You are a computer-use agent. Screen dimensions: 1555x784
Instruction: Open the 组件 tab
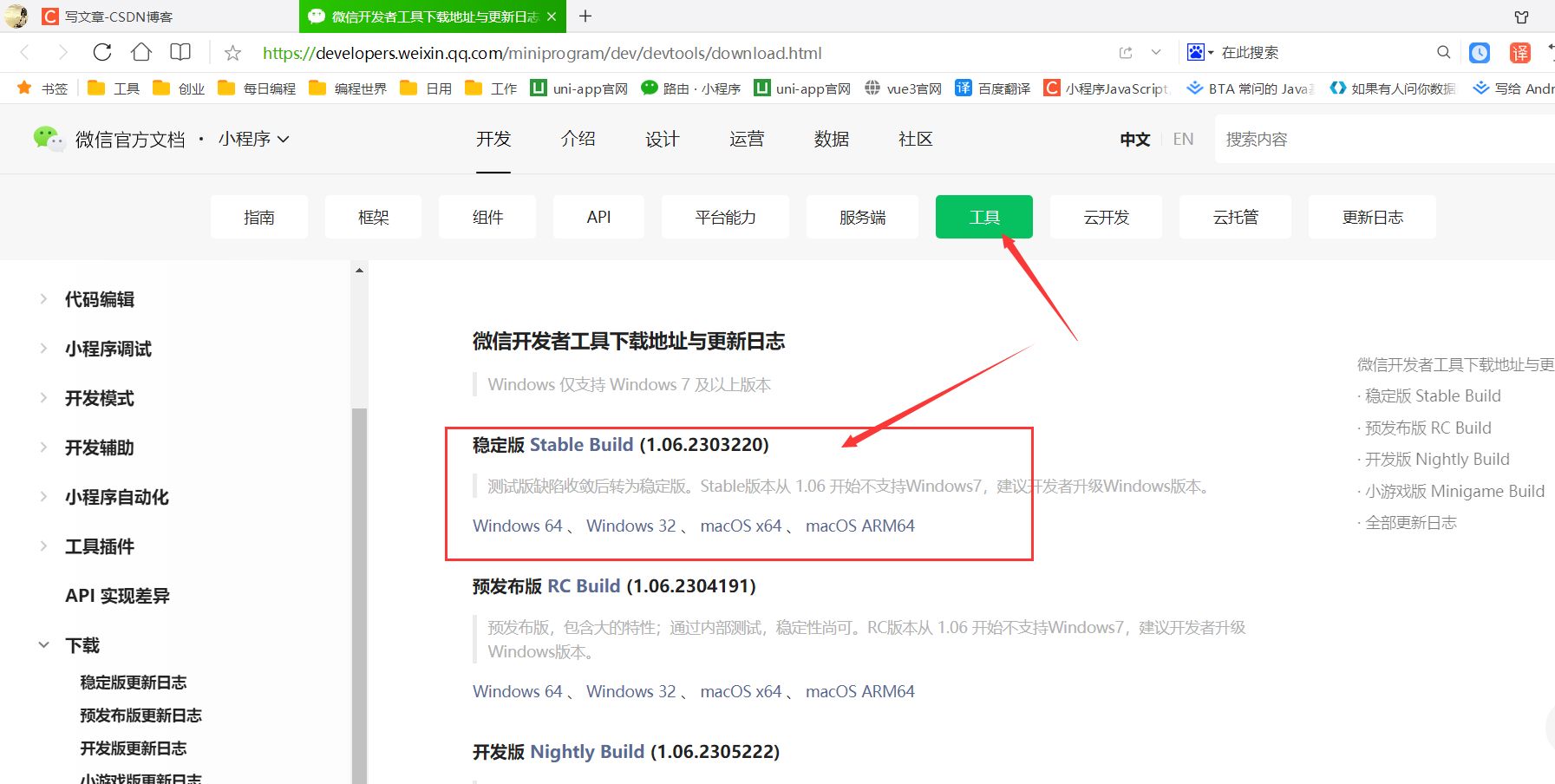click(487, 217)
